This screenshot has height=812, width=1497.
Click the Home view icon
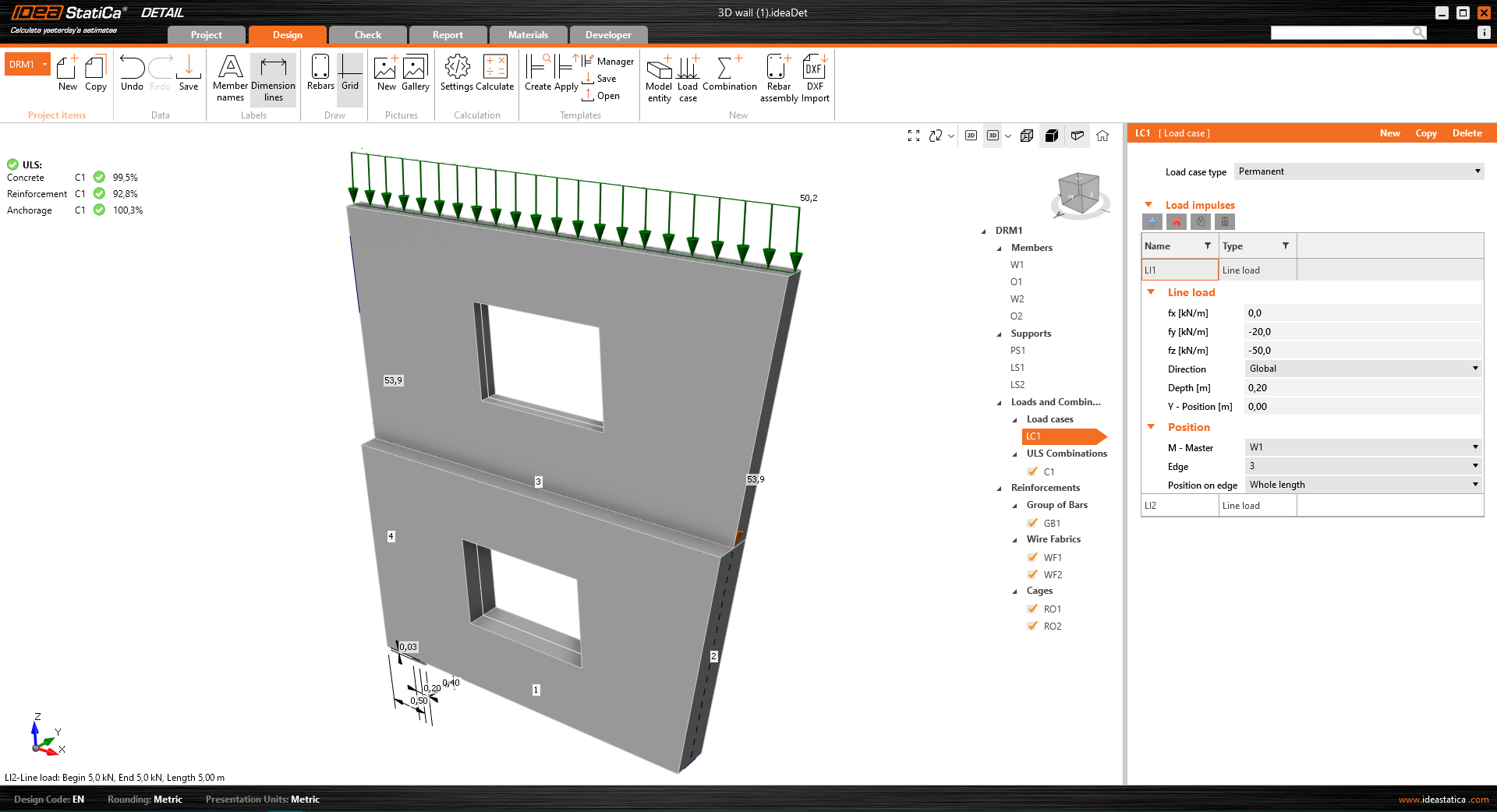click(1102, 136)
